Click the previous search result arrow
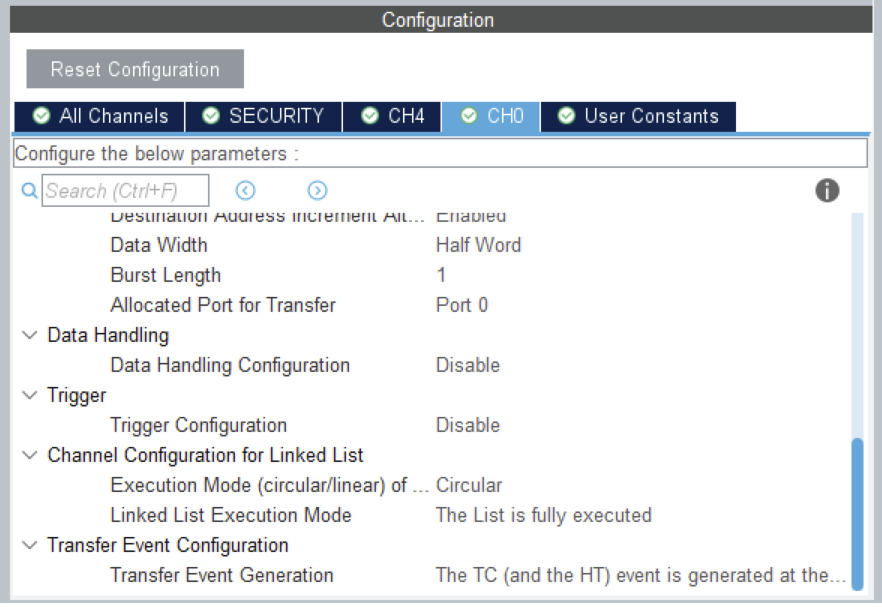 (246, 191)
